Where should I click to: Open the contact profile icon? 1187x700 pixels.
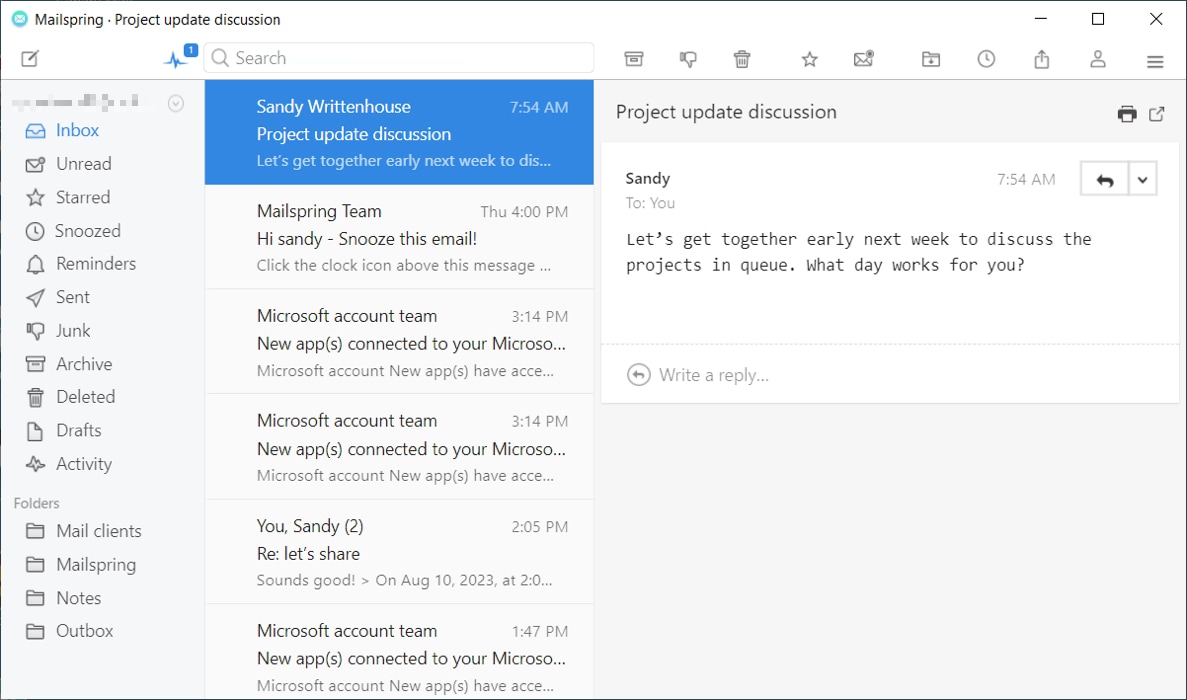click(x=1097, y=59)
